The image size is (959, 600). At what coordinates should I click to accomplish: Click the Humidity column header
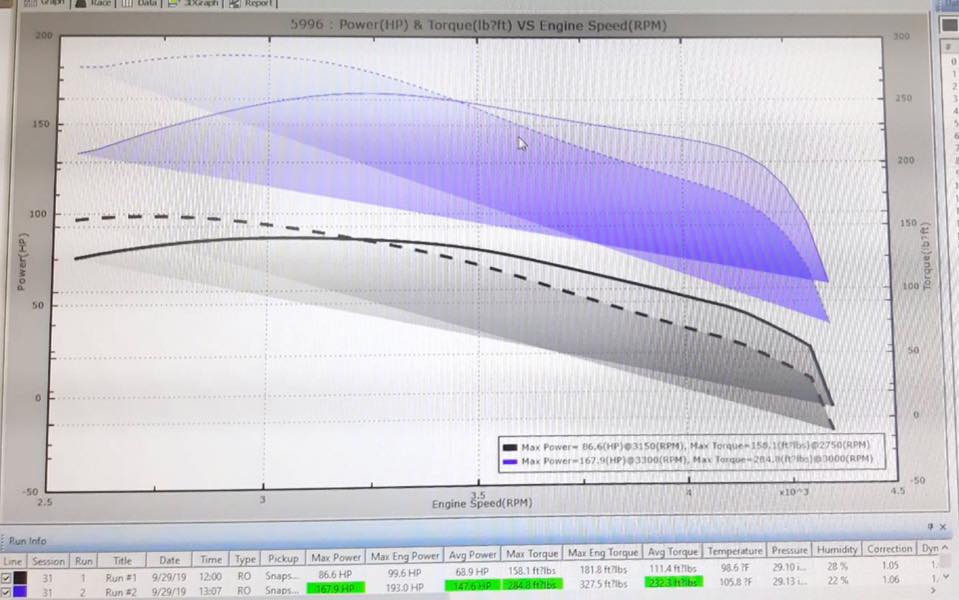837,549
